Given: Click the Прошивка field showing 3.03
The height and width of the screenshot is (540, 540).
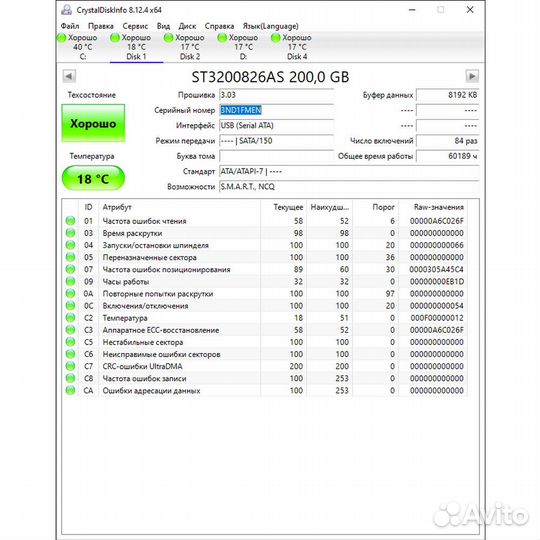Looking at the screenshot, I should pos(276,95).
